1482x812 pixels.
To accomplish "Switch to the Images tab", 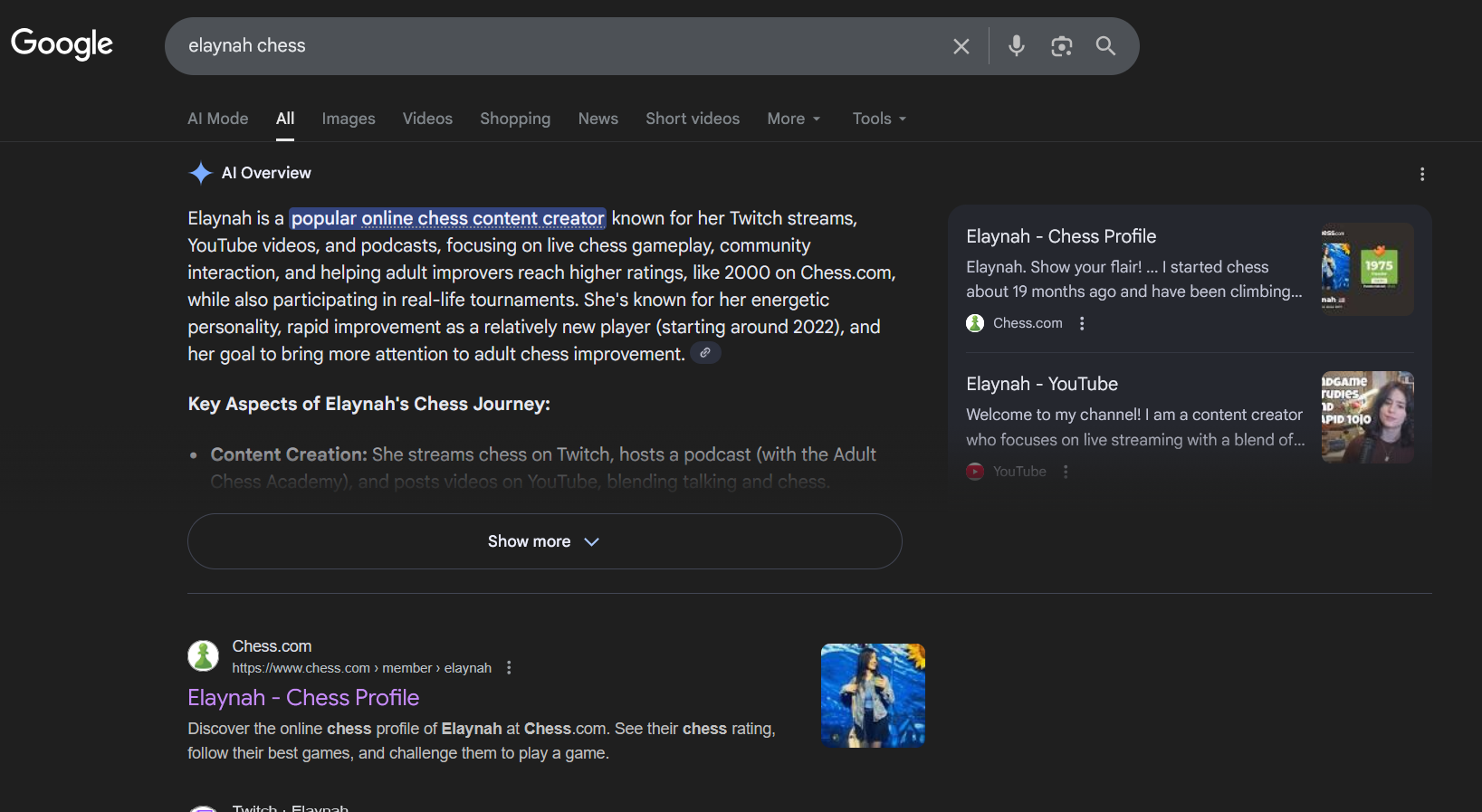I will pyautogui.click(x=348, y=119).
